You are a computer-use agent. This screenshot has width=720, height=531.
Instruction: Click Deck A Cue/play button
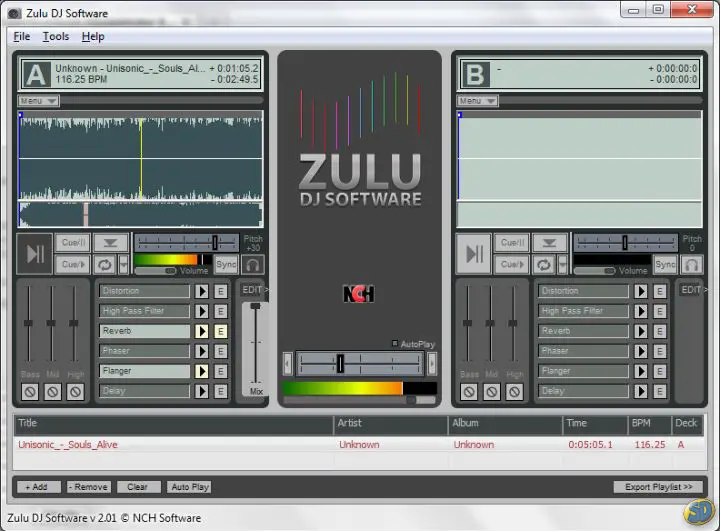coord(73,265)
